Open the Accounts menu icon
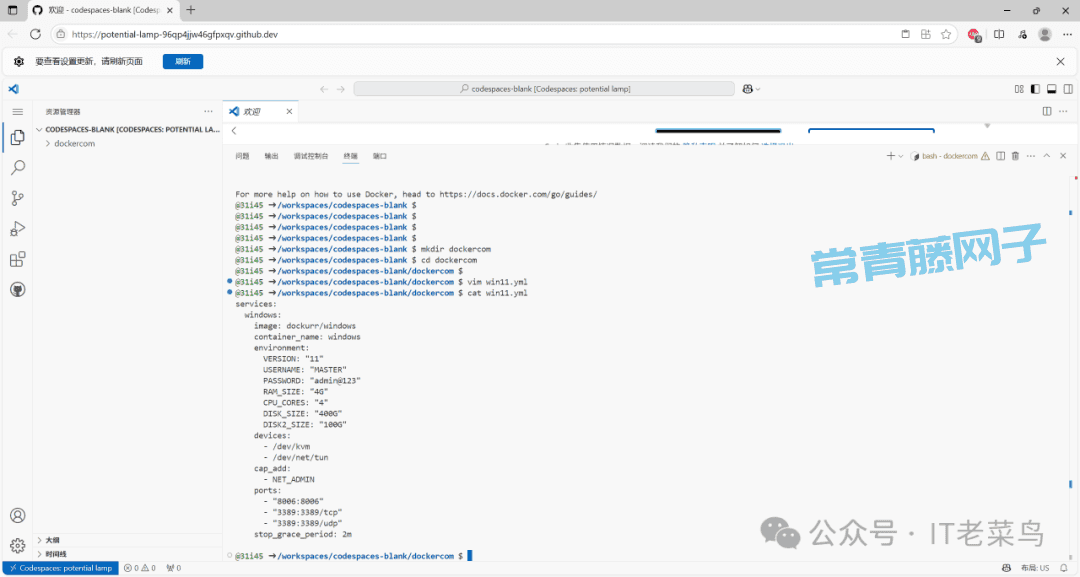 [18, 515]
